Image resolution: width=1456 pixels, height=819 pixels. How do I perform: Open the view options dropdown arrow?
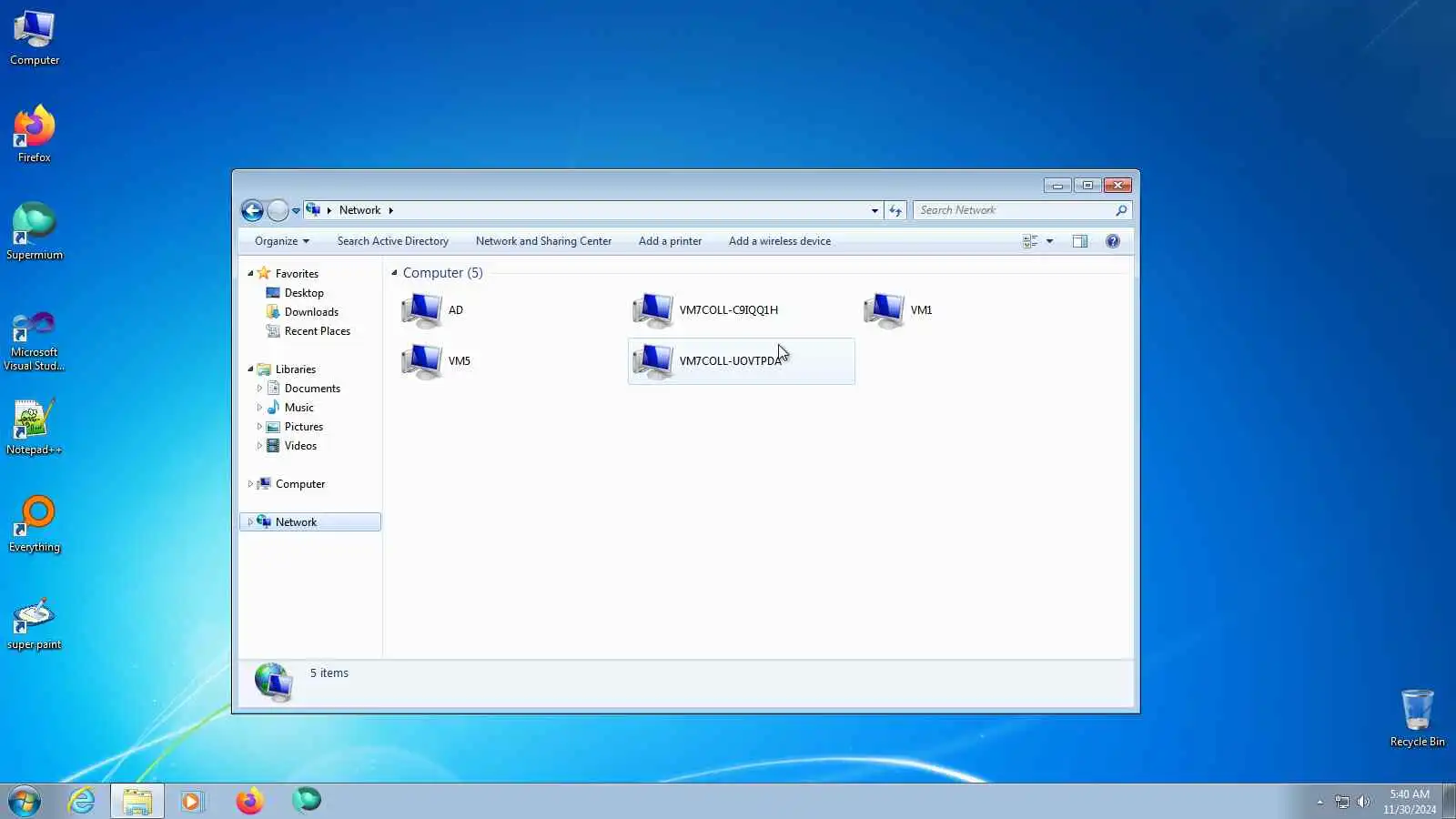[1049, 241]
